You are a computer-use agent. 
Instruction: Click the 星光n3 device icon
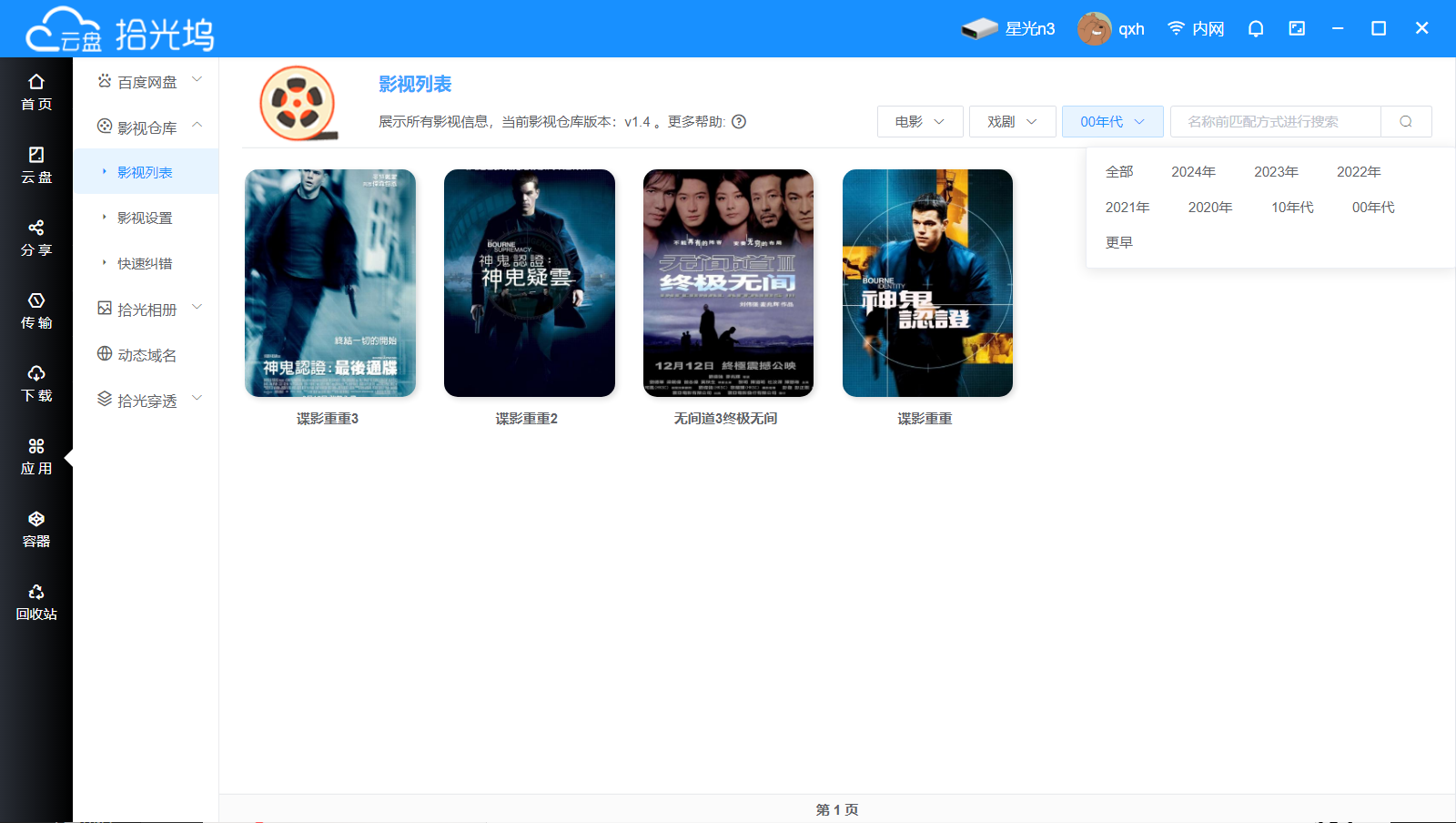point(980,29)
